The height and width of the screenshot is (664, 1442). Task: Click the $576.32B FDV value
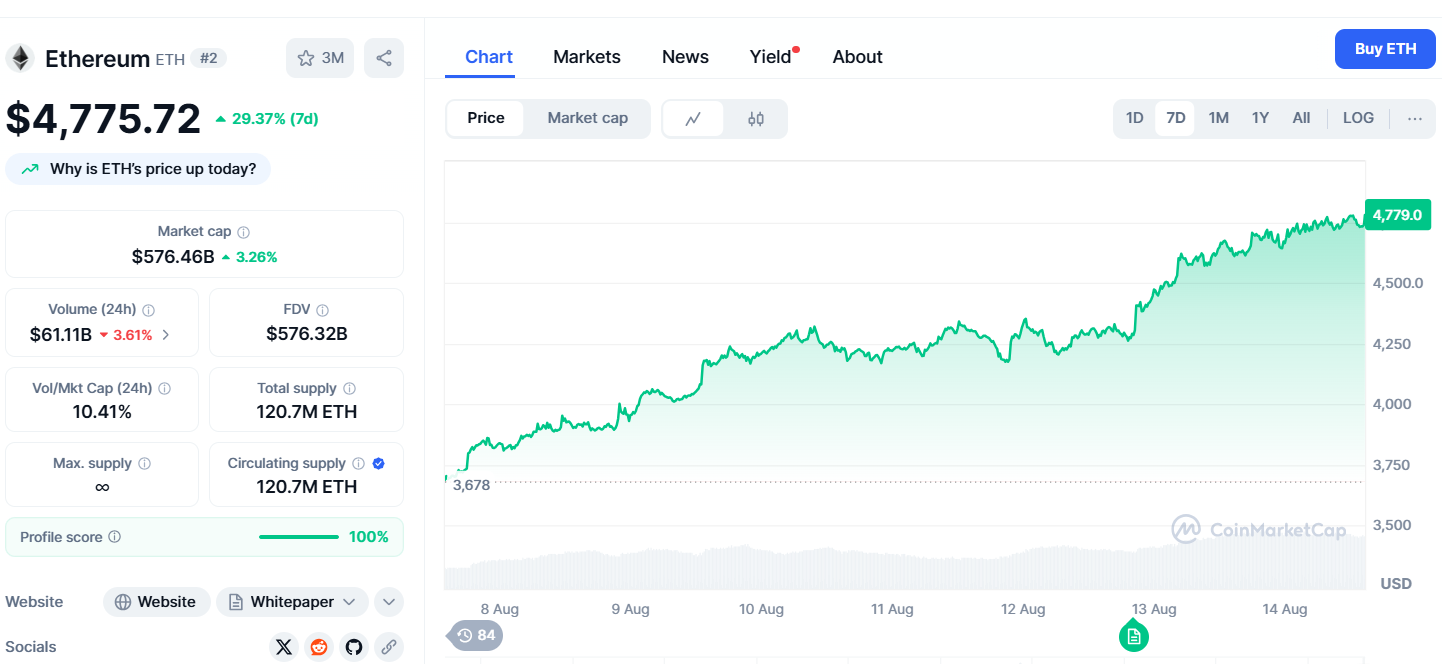pos(307,334)
